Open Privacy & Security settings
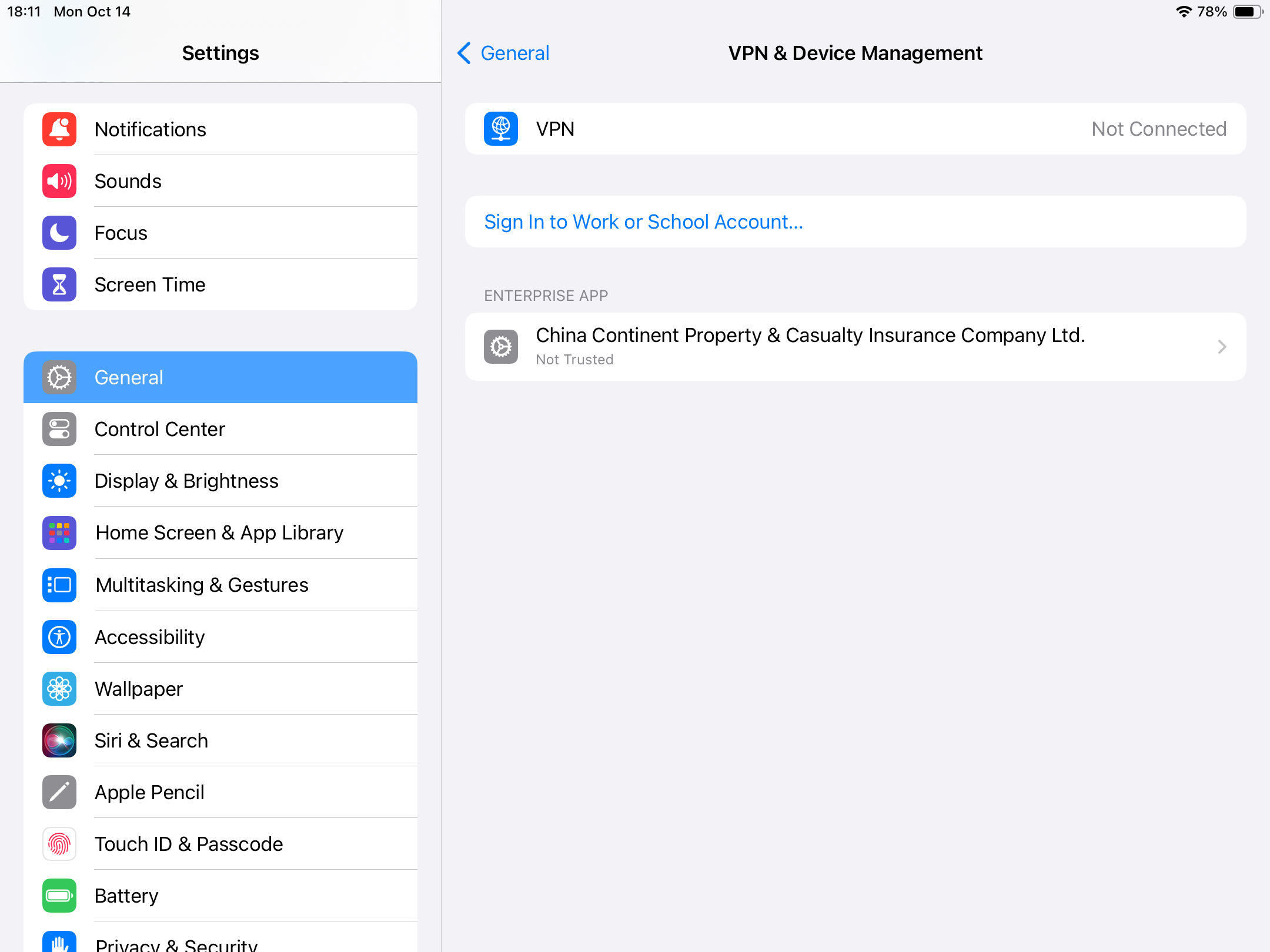This screenshot has width=1270, height=952. (x=220, y=938)
